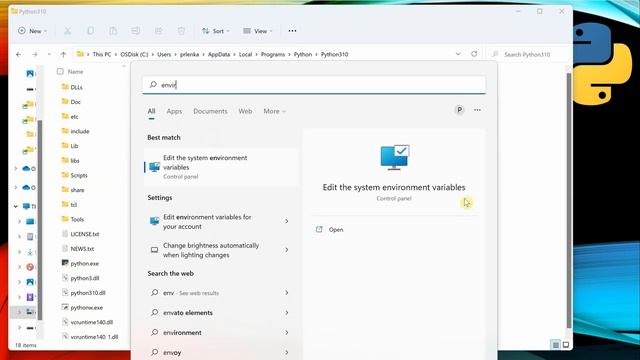This screenshot has width=640, height=360.
Task: Collapse the This PC tree node
Action: click(16, 207)
